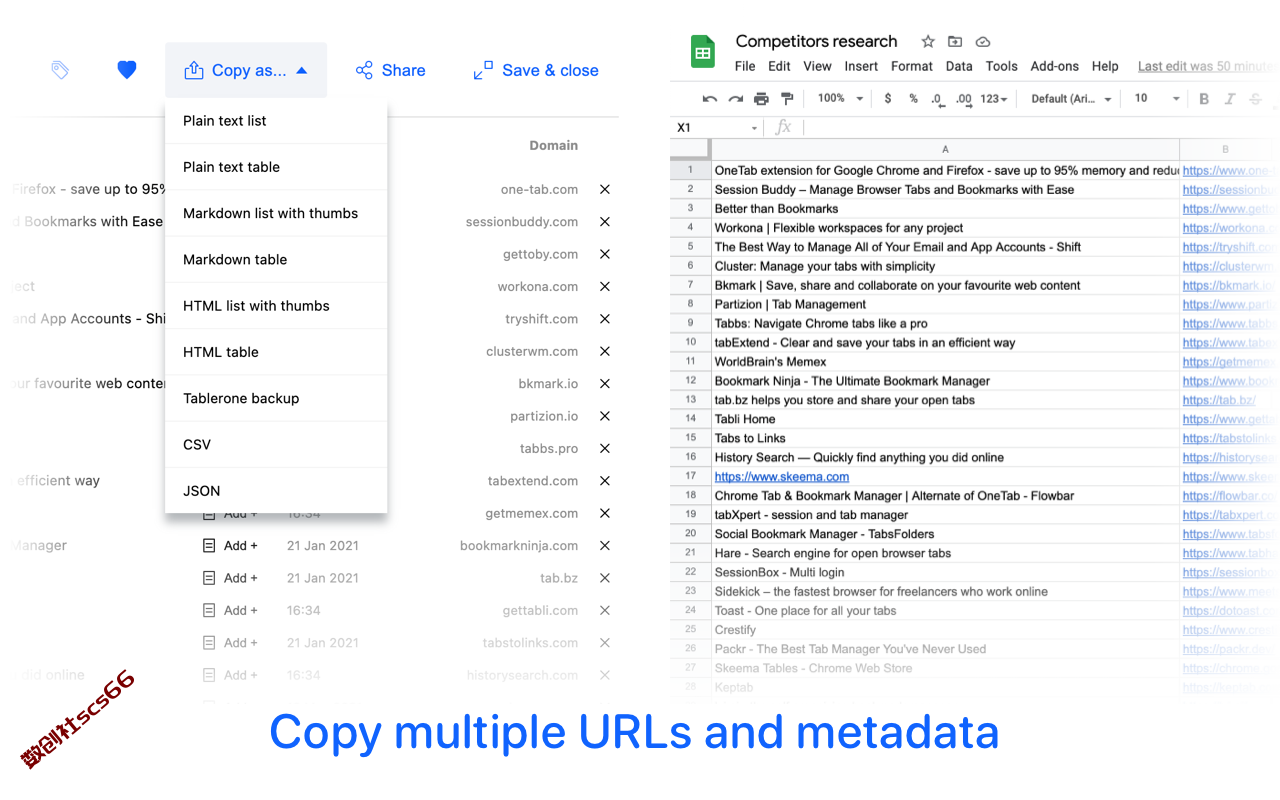
Task: Click the Print icon in Sheets toolbar
Action: coord(762,99)
